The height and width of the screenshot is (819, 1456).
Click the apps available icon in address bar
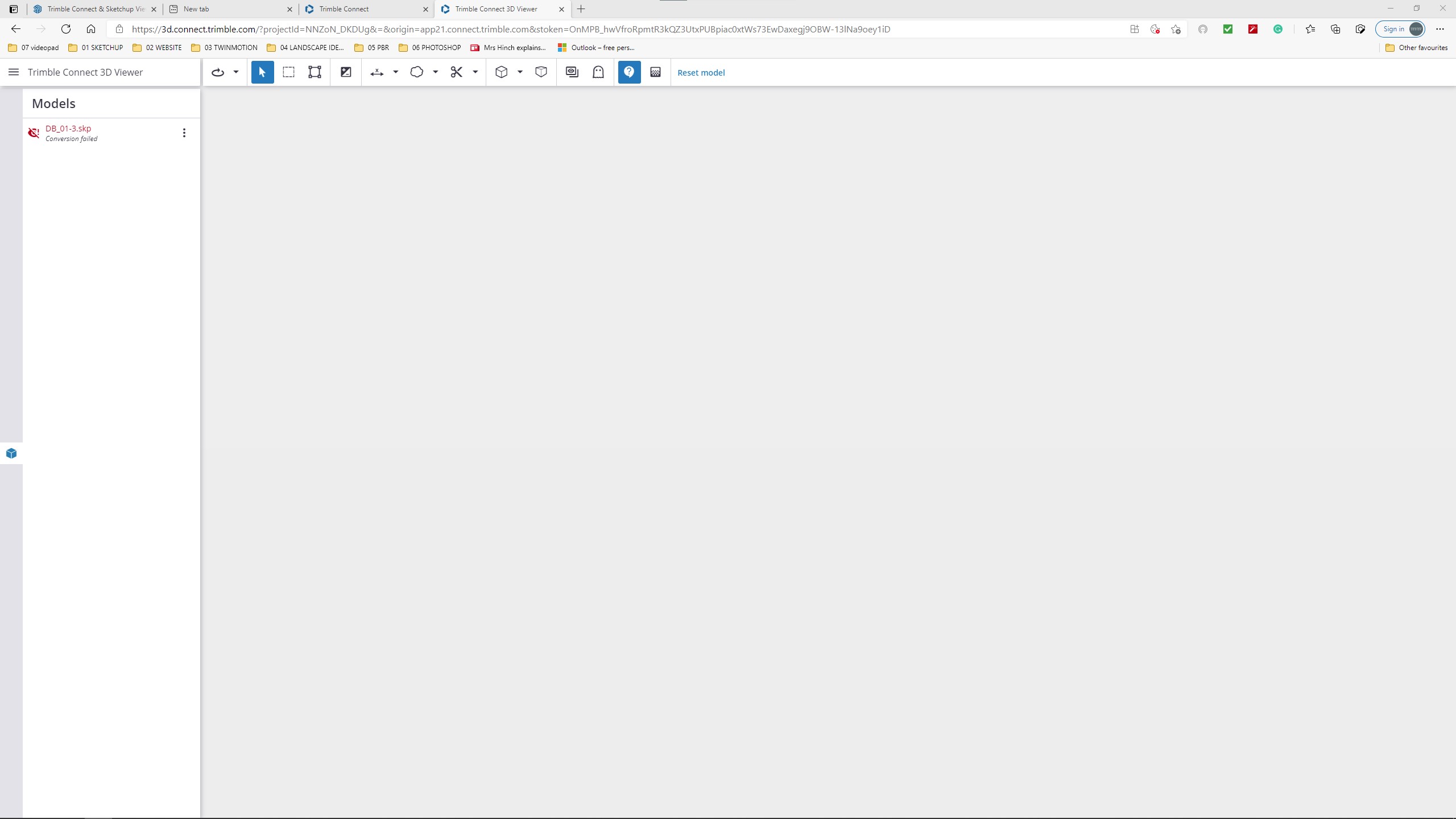click(1135, 29)
